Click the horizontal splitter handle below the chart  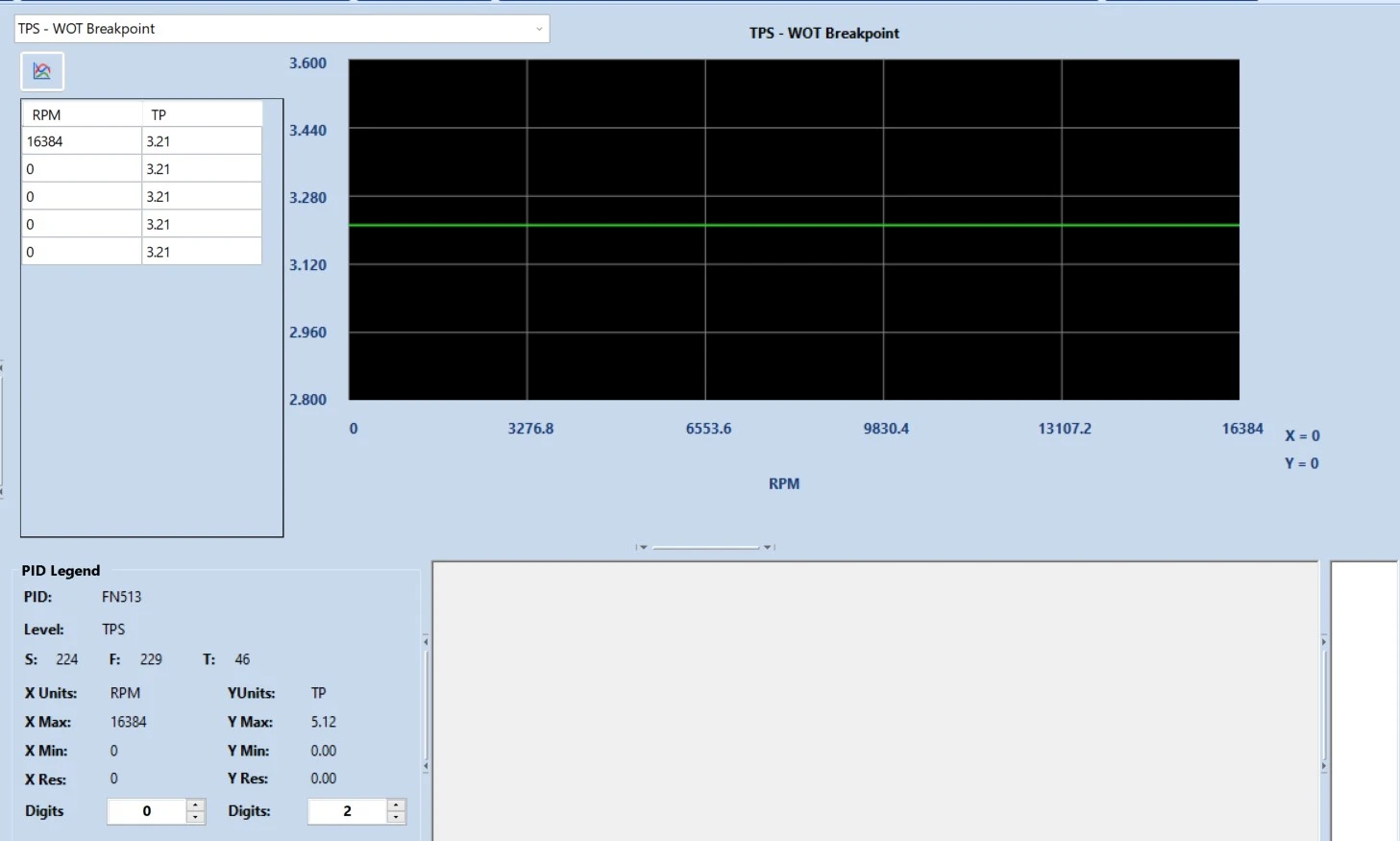[705, 547]
